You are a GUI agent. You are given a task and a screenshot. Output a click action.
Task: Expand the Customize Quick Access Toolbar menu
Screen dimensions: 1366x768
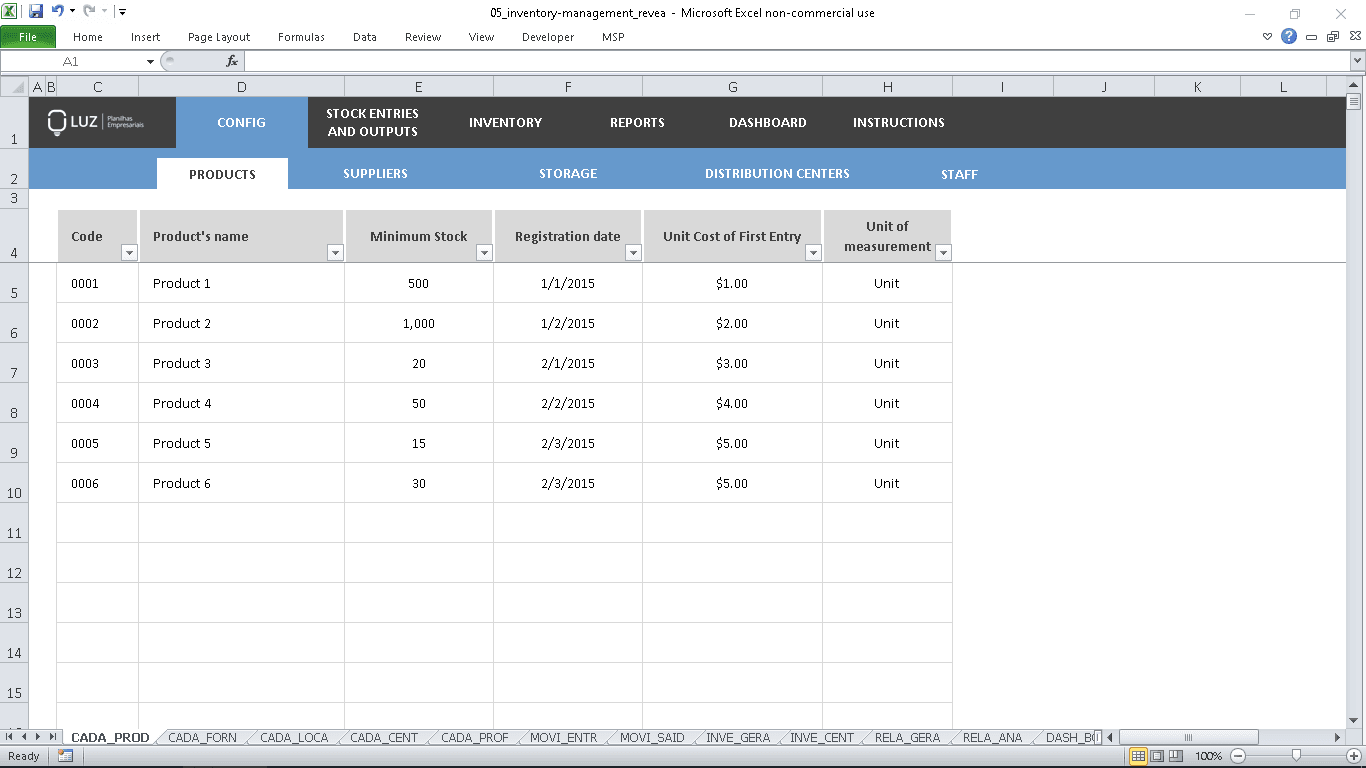pos(122,12)
